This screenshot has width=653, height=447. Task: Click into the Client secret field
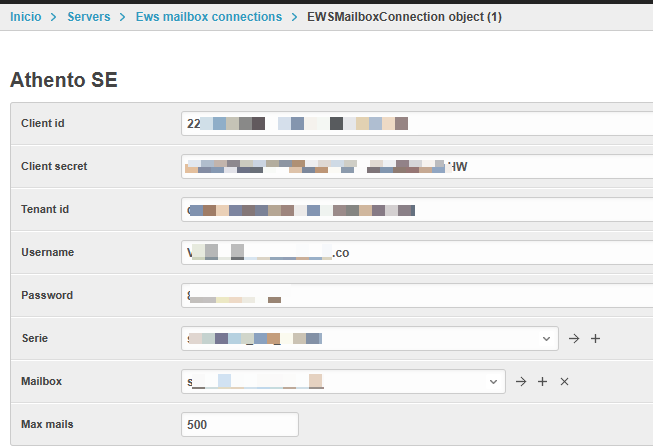point(417,167)
